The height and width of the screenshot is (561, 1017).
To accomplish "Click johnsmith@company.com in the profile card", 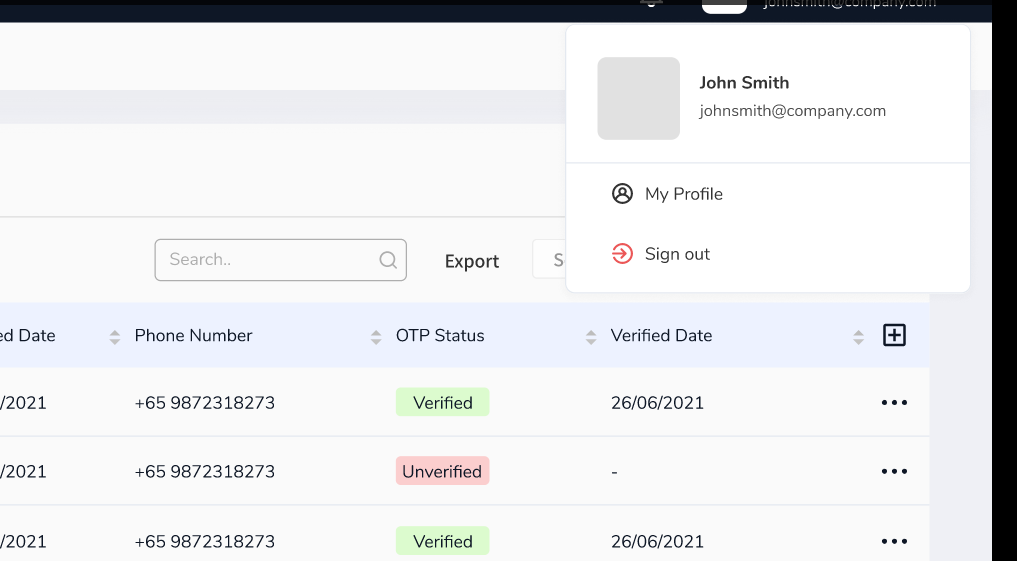I will click(x=792, y=111).
